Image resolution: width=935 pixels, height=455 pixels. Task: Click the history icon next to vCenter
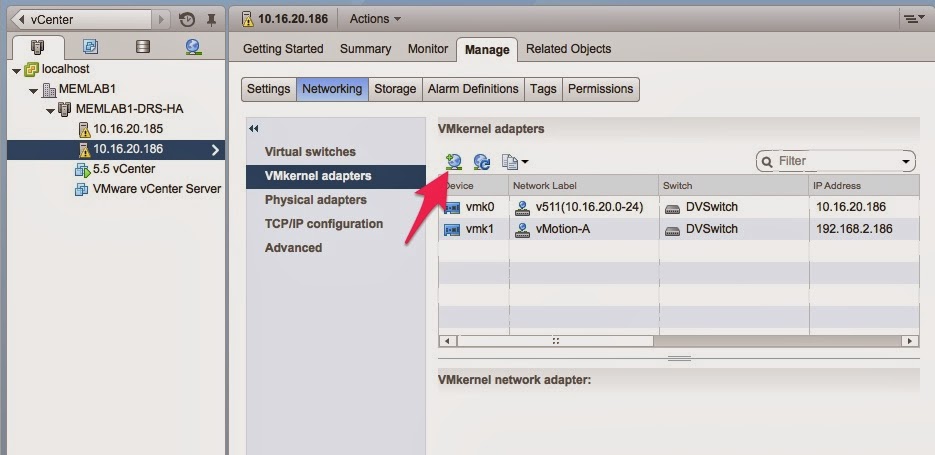point(187,20)
